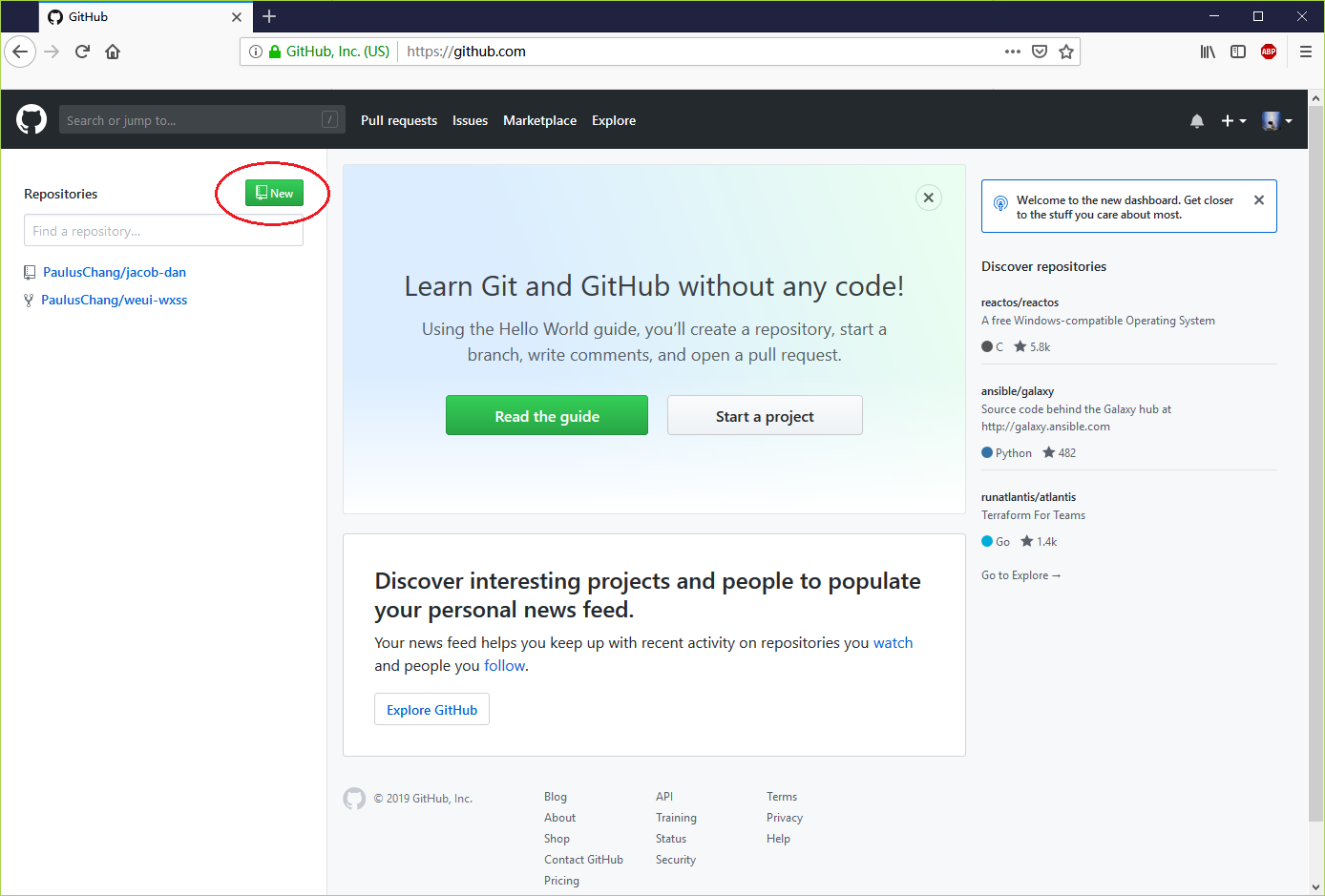Follow the 'follow' link
The image size is (1325, 896).
pos(504,666)
